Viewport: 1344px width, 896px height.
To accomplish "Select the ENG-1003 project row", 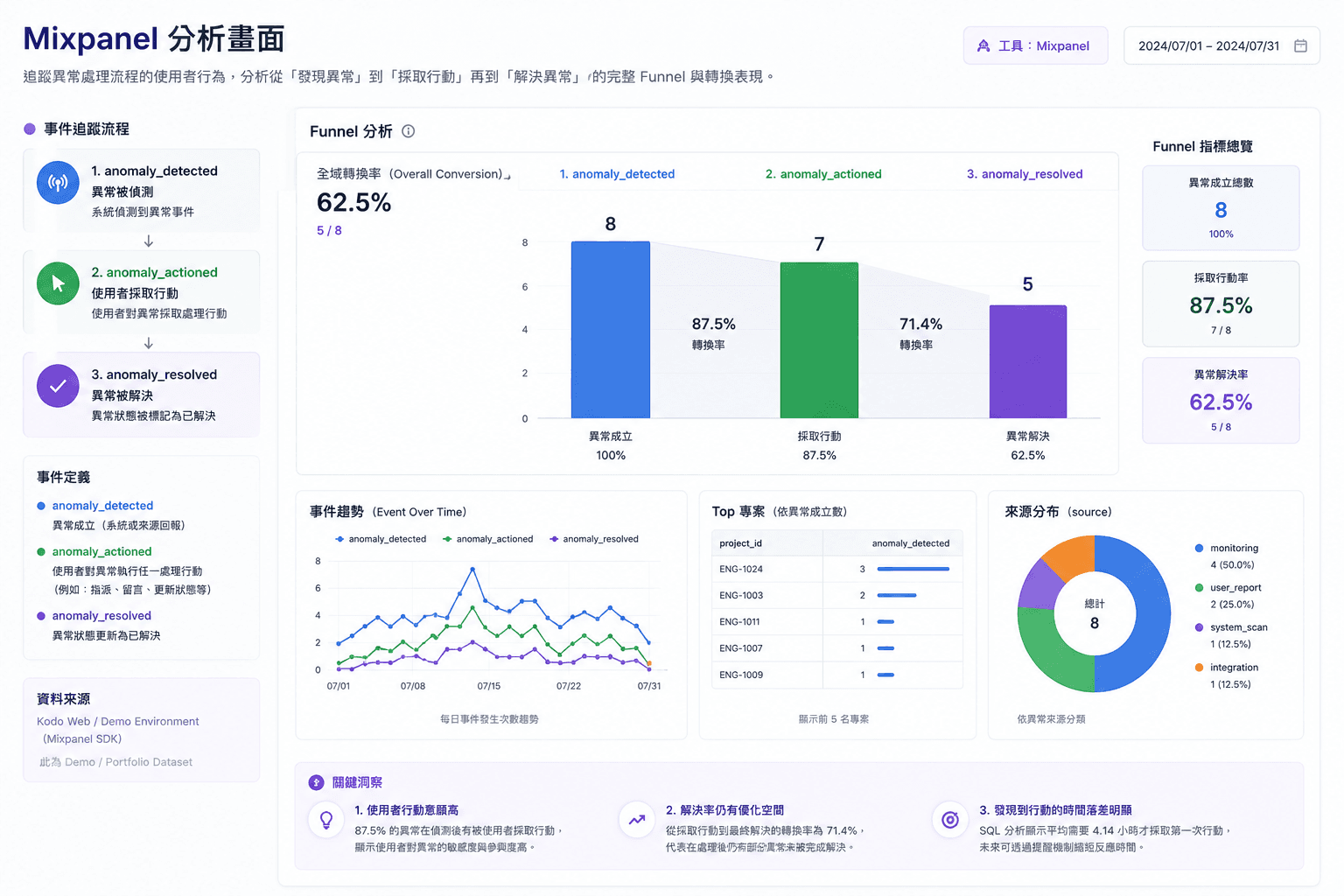I will 836,595.
